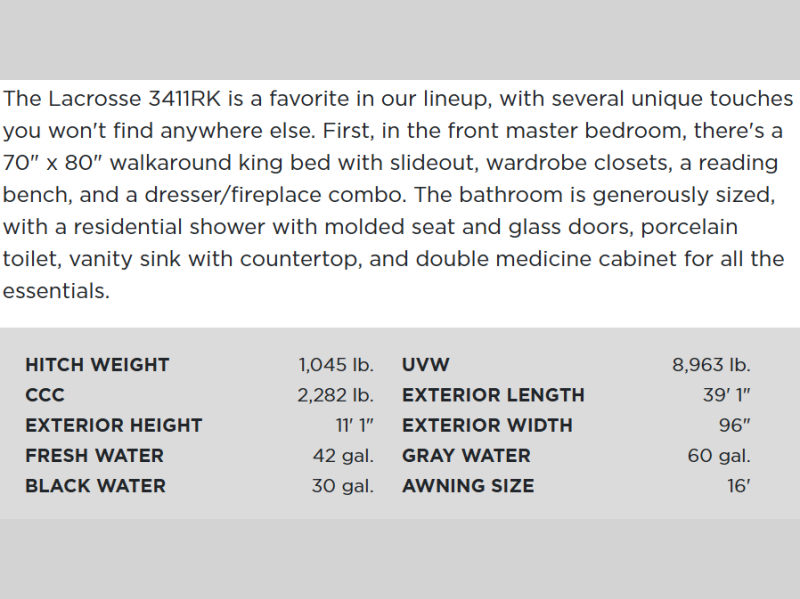Image resolution: width=800 pixels, height=599 pixels.
Task: Click the AWNING SIZE label
Action: tap(468, 486)
